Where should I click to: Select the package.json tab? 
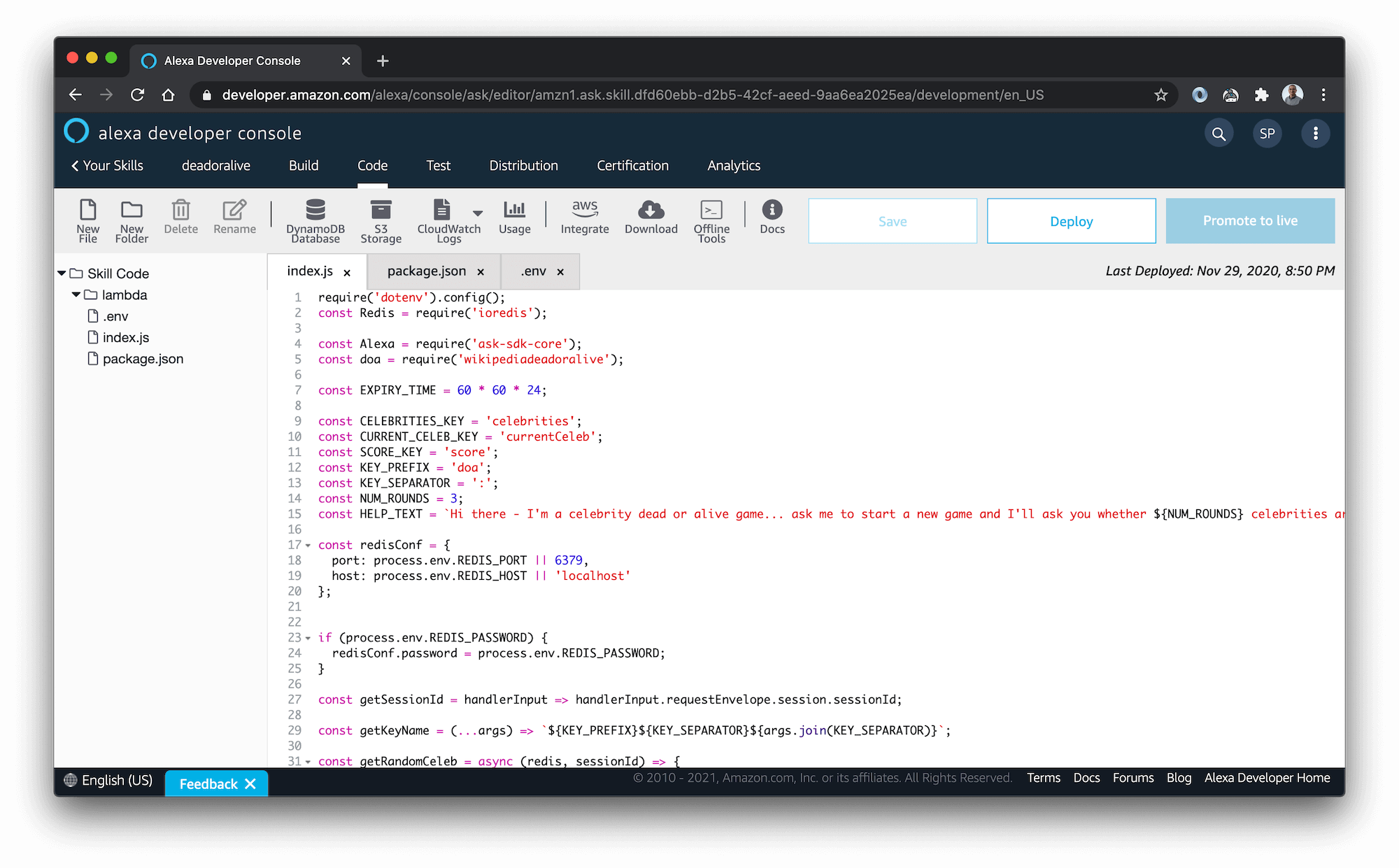coord(425,271)
